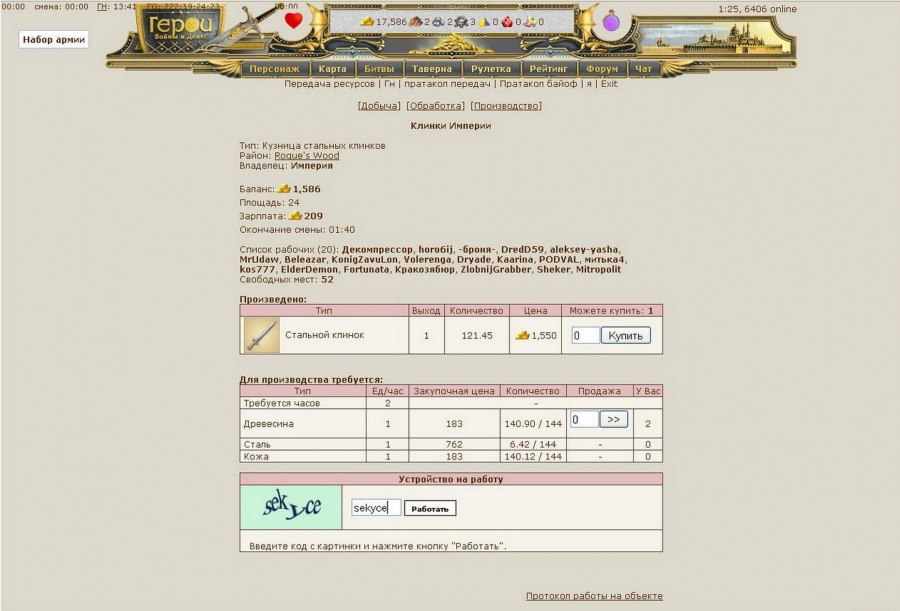Image resolution: width=900 pixels, height=611 pixels.
Task: Open the Пратакол байоф link
Action: (538, 84)
